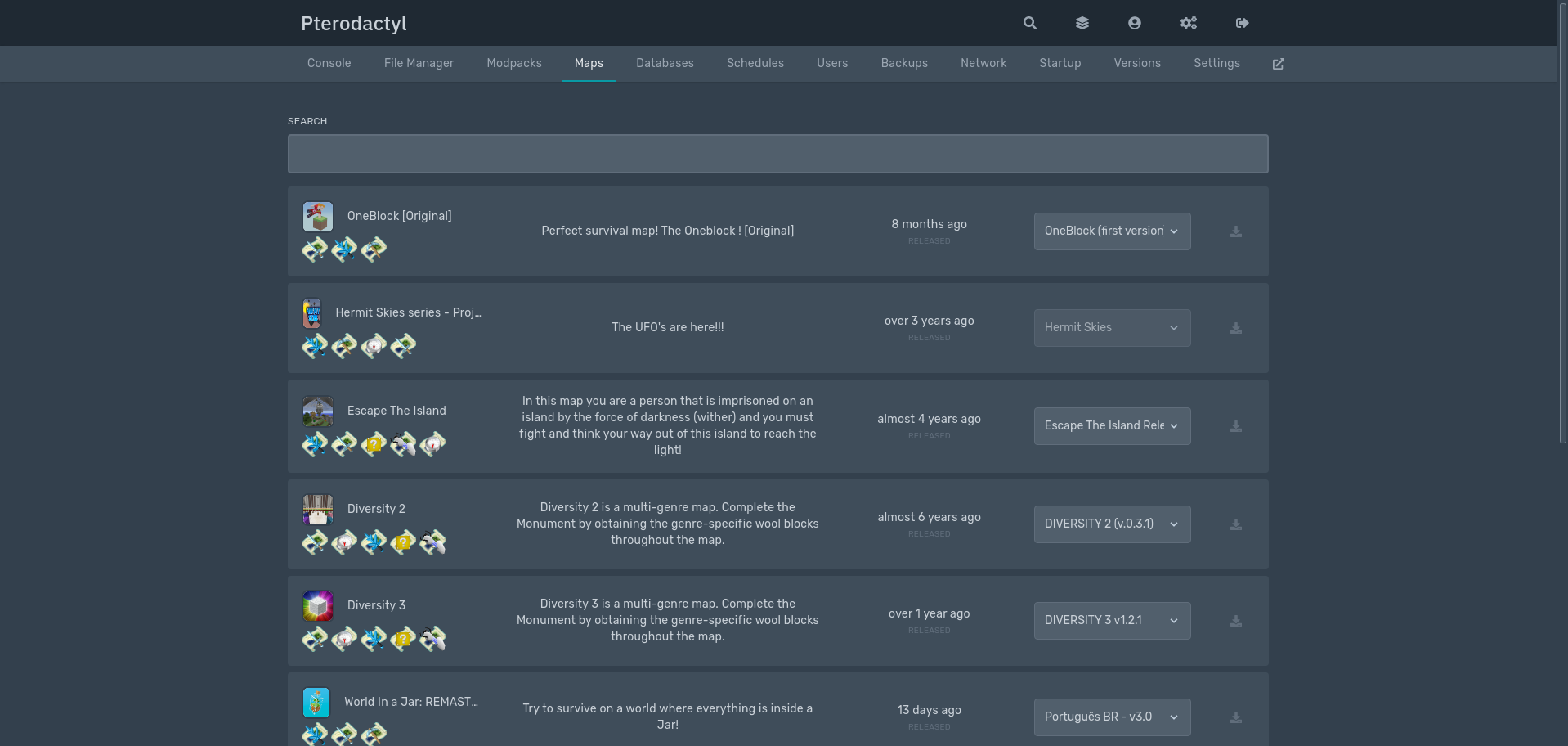The width and height of the screenshot is (1568, 746).
Task: Click the external link icon beside Settings
Action: coord(1278,64)
